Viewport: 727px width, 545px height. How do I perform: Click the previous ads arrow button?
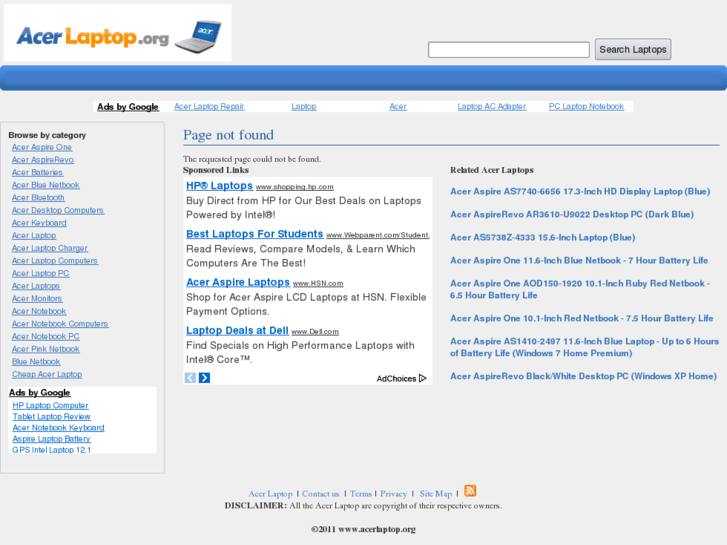(x=190, y=378)
